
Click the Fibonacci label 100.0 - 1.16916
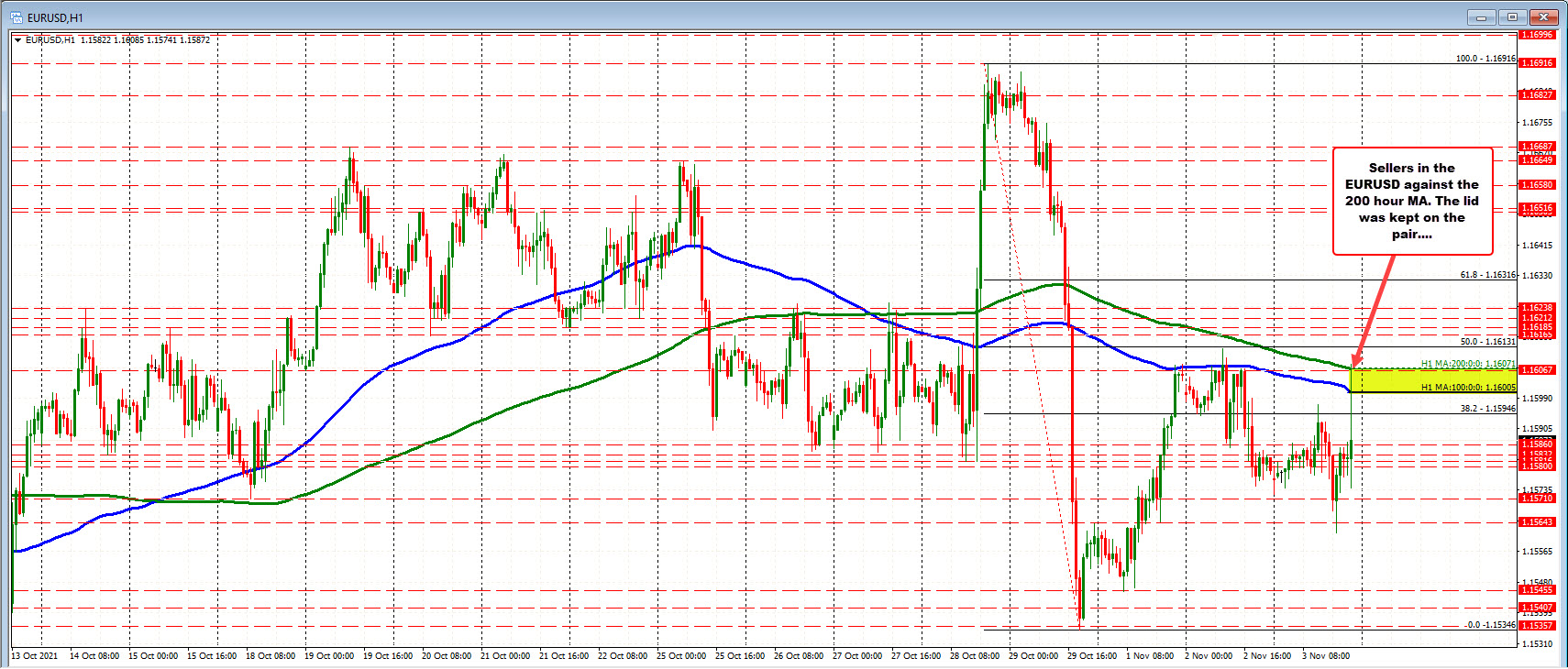(x=1485, y=59)
